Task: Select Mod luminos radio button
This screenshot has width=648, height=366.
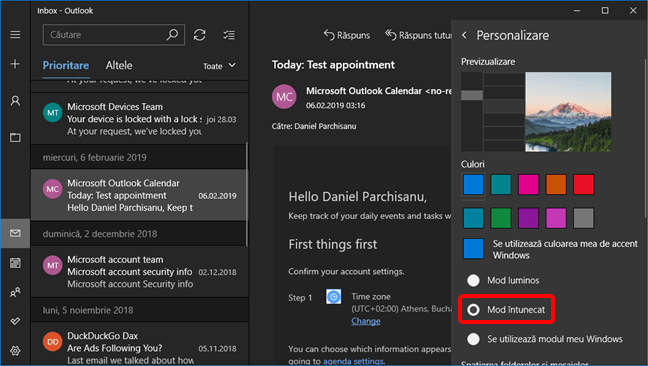Action: click(473, 280)
